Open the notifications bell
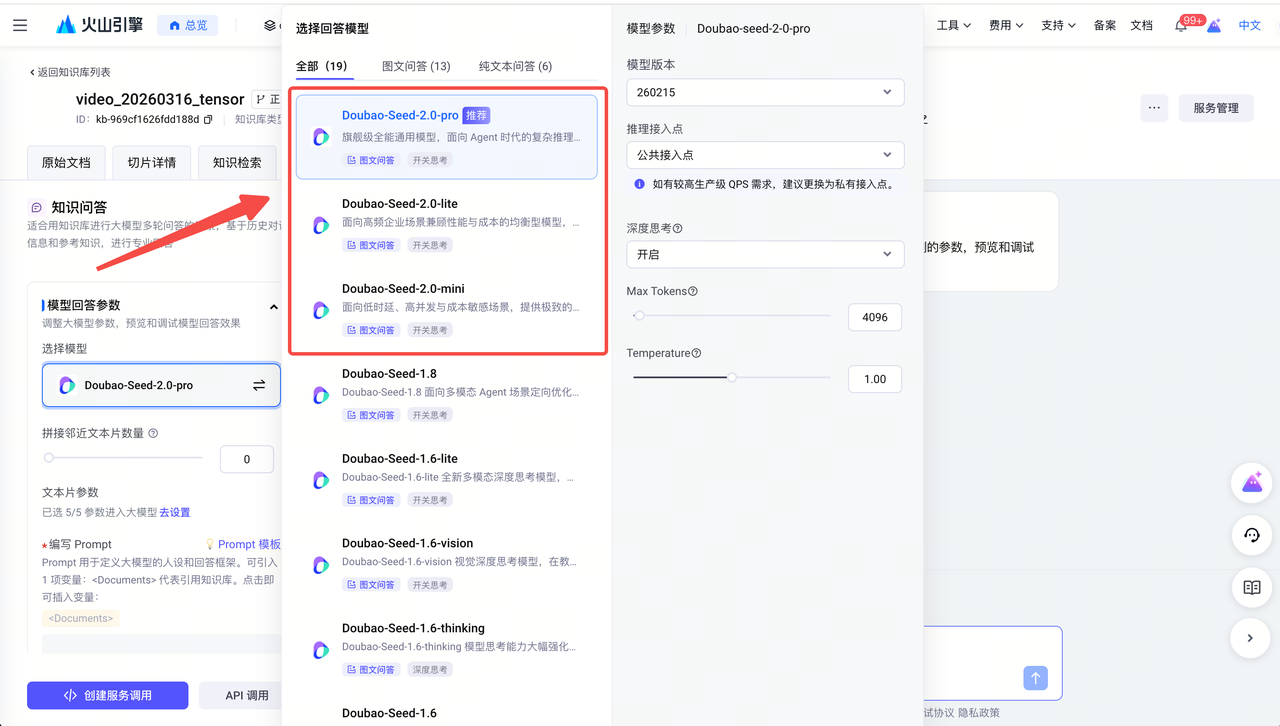The height and width of the screenshot is (726, 1280). coord(1181,25)
